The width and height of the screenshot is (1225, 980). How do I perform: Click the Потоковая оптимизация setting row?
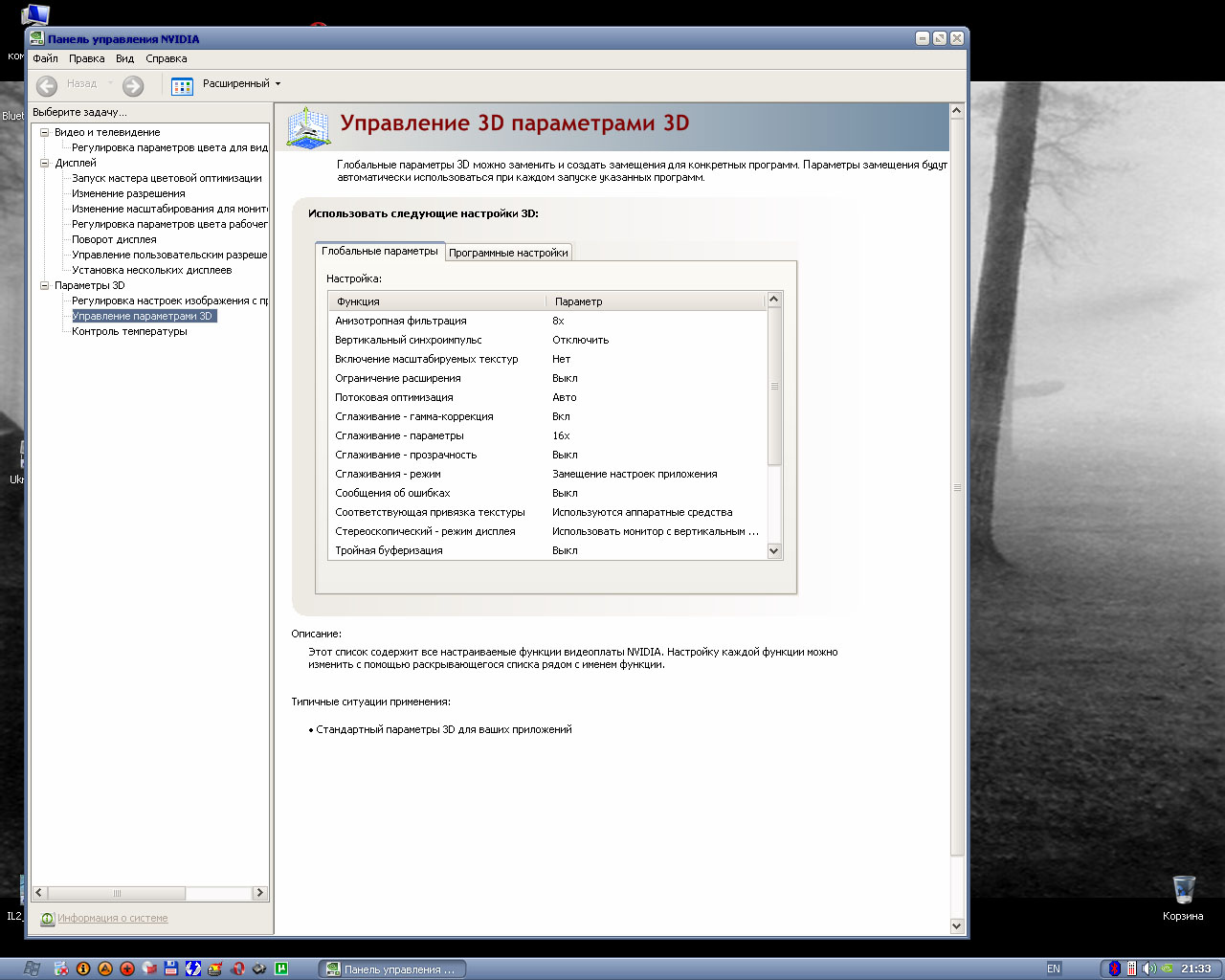point(547,397)
